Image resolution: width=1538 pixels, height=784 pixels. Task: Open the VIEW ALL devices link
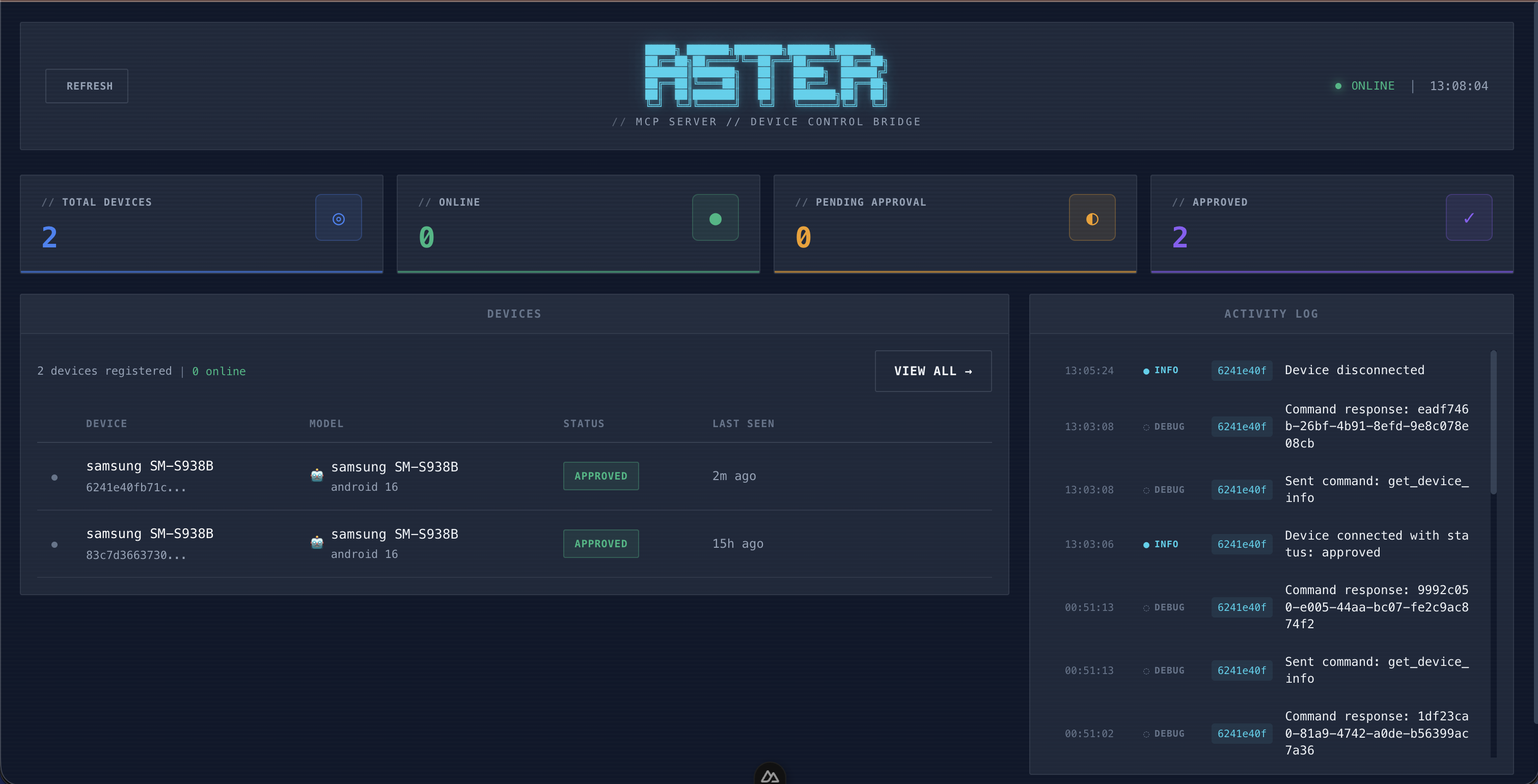point(933,371)
